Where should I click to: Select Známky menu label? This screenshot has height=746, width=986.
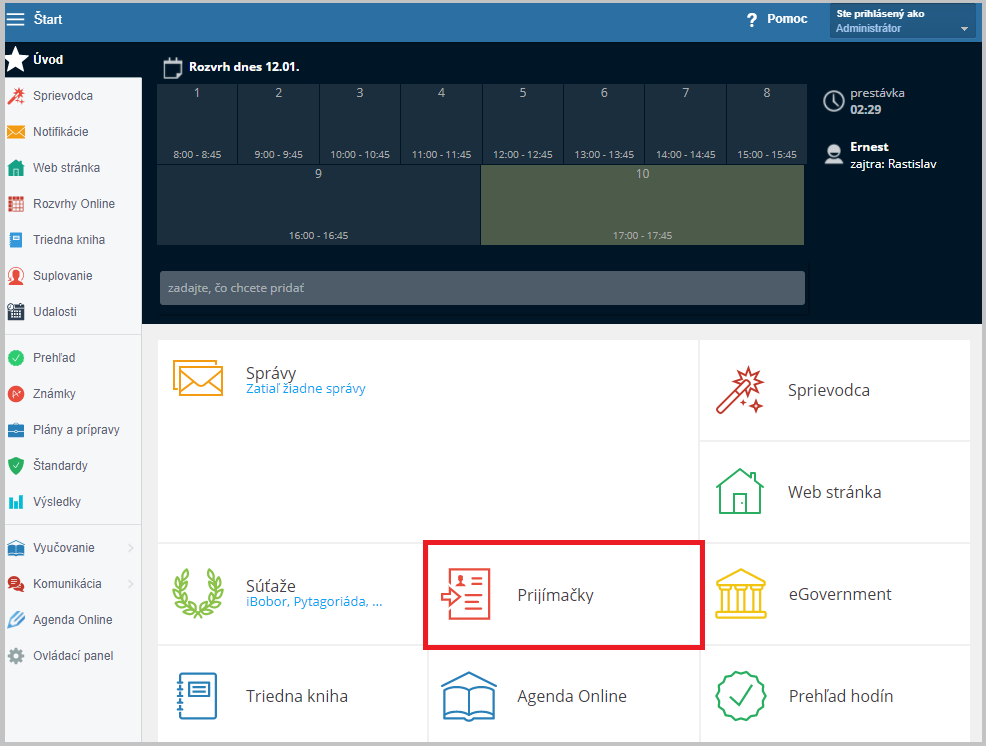(x=54, y=394)
